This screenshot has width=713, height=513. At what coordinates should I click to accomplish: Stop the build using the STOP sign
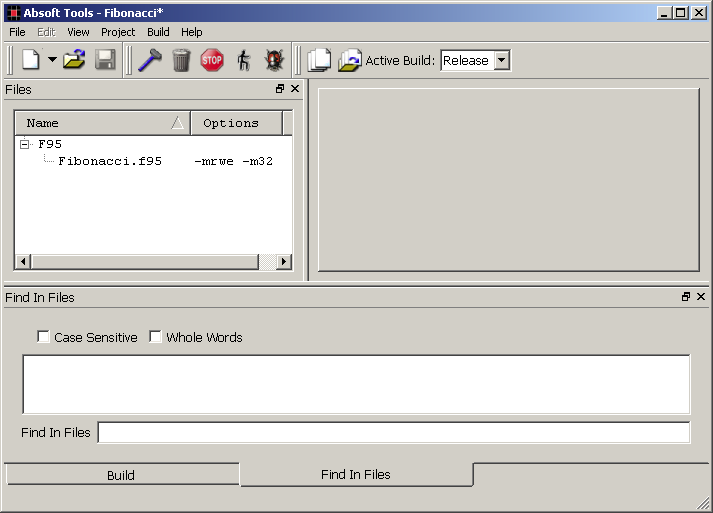212,60
